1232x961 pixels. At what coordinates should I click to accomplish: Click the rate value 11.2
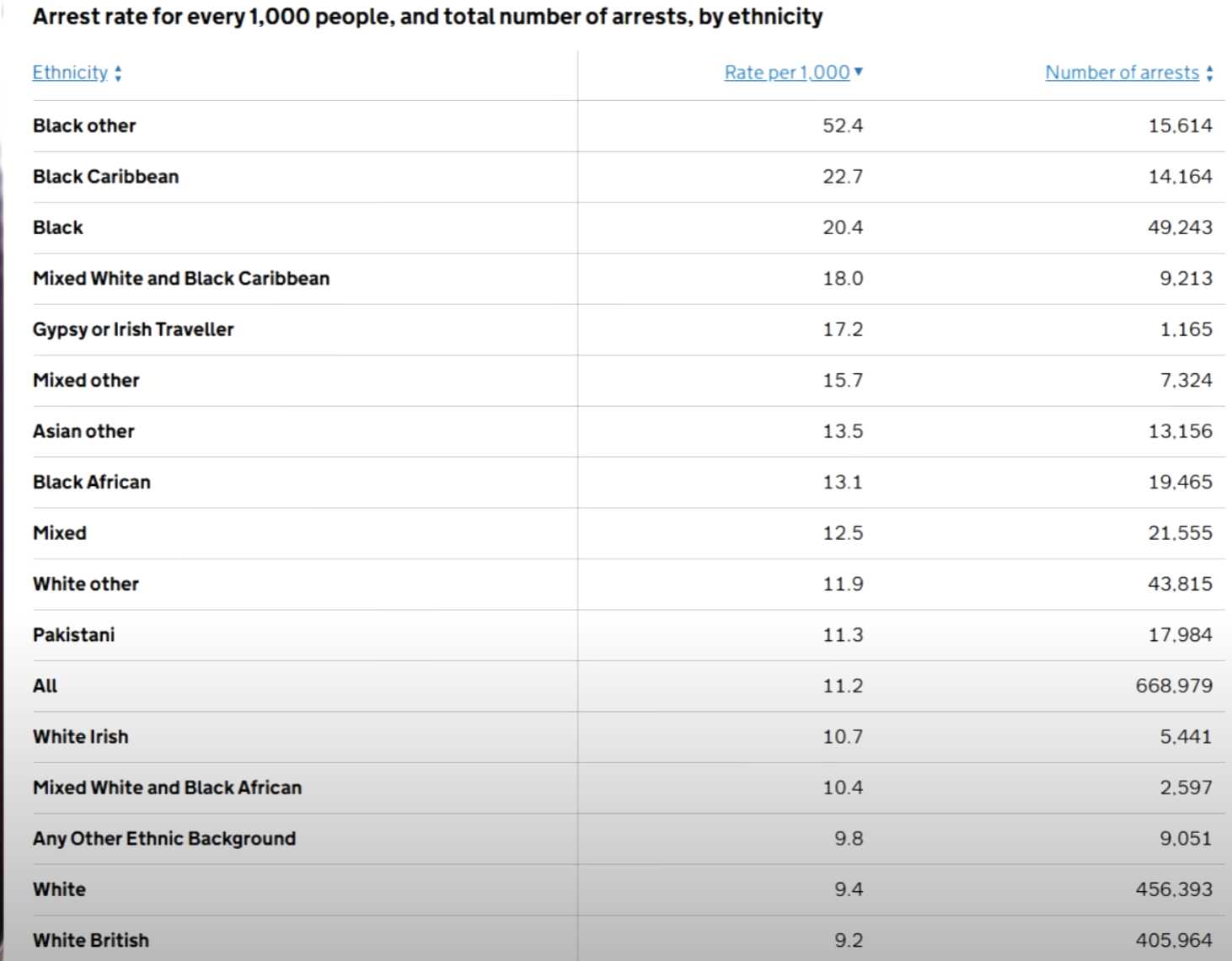point(843,686)
